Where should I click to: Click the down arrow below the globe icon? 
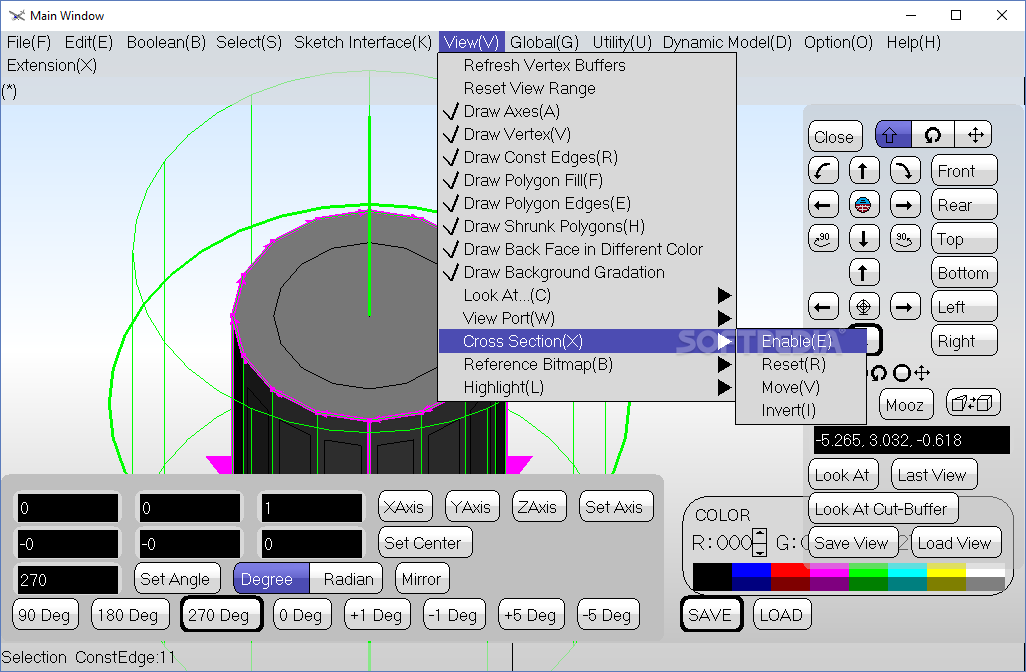(864, 239)
